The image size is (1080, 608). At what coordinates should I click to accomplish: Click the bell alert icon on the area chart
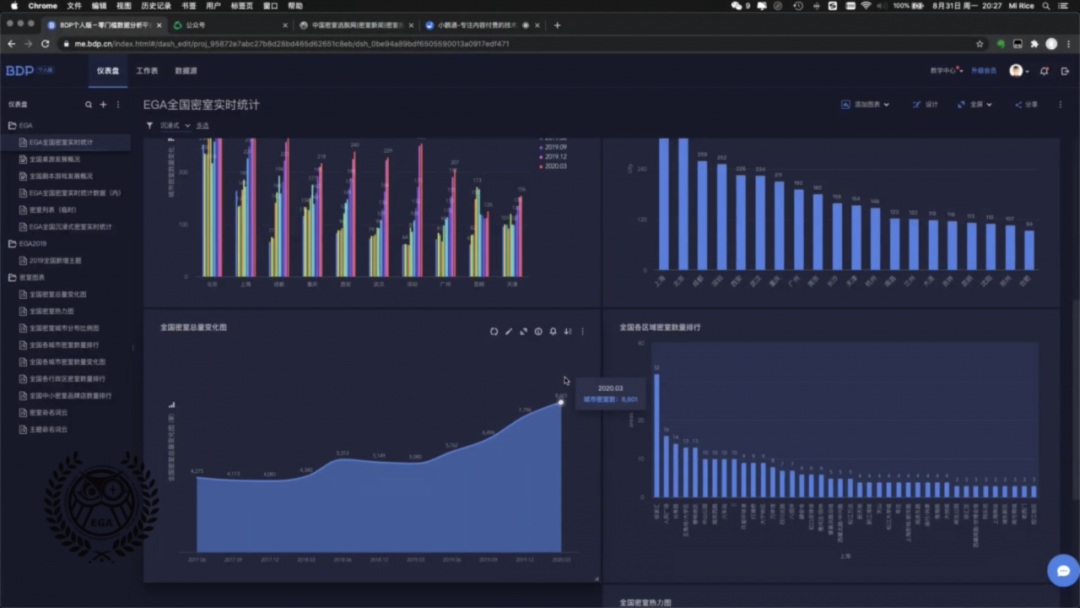[x=553, y=331]
